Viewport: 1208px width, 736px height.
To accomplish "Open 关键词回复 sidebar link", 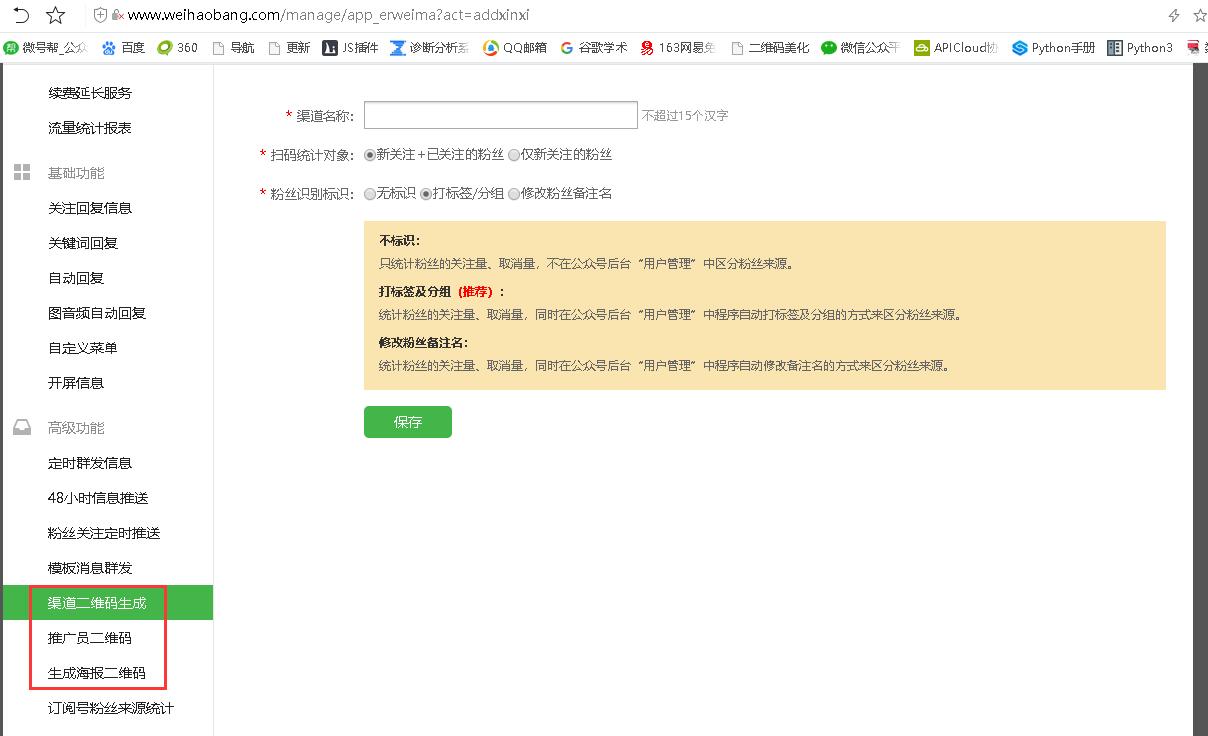I will click(x=83, y=243).
